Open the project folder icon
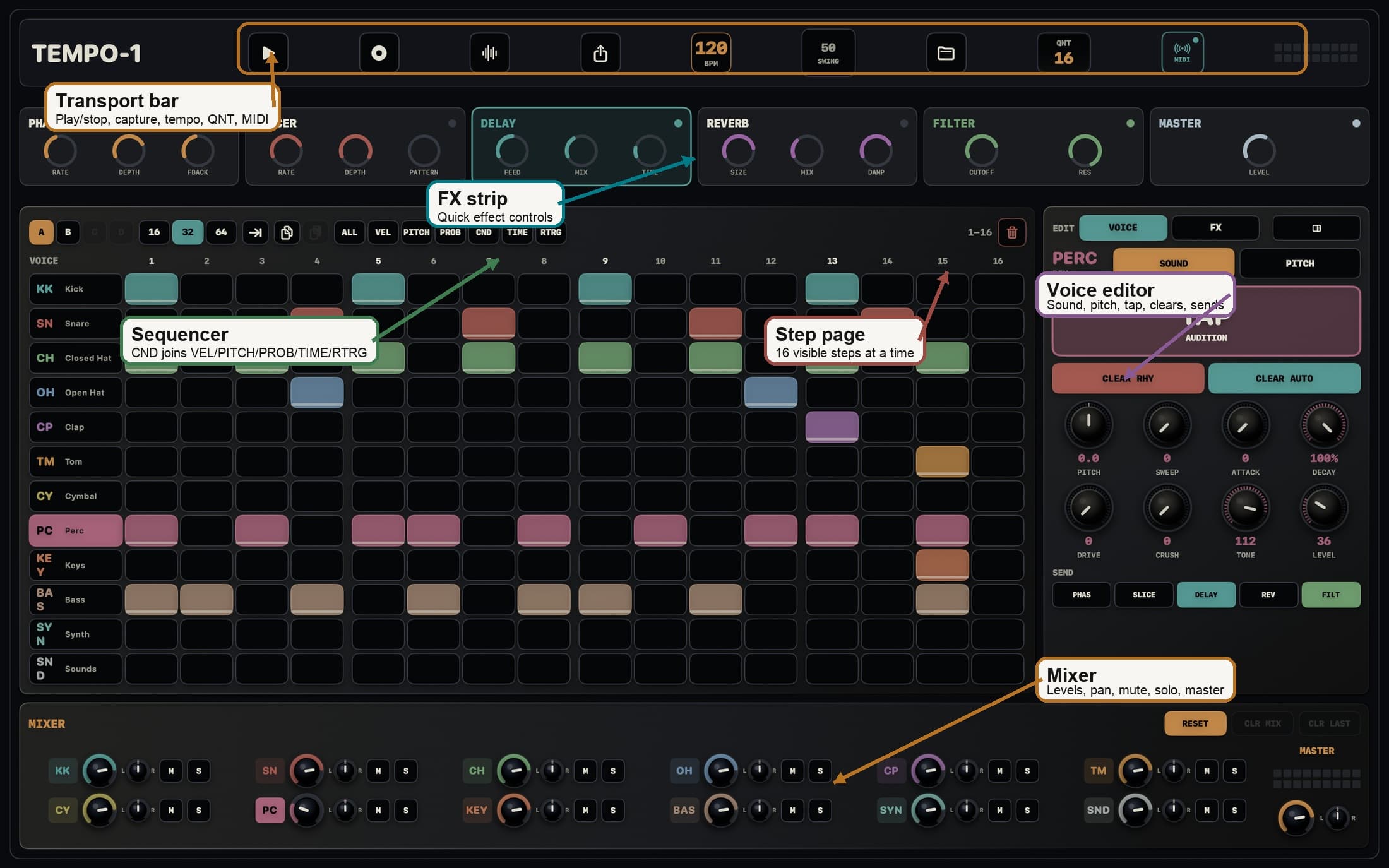This screenshot has height=868, width=1389. (946, 53)
